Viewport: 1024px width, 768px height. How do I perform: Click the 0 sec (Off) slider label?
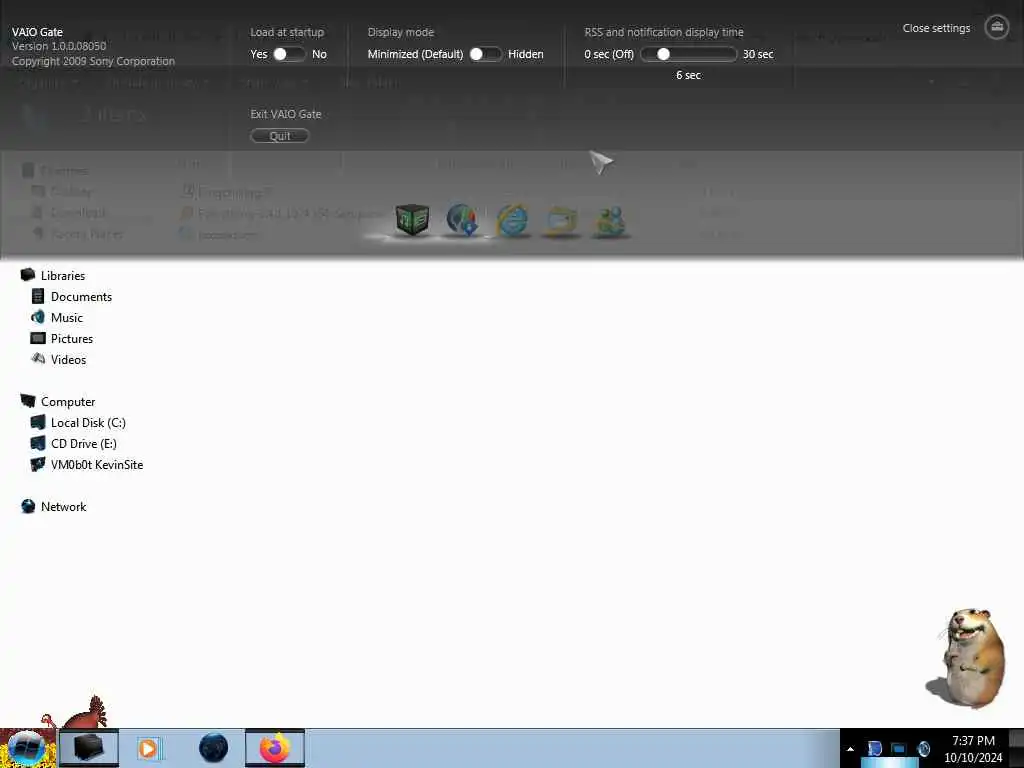pos(609,54)
